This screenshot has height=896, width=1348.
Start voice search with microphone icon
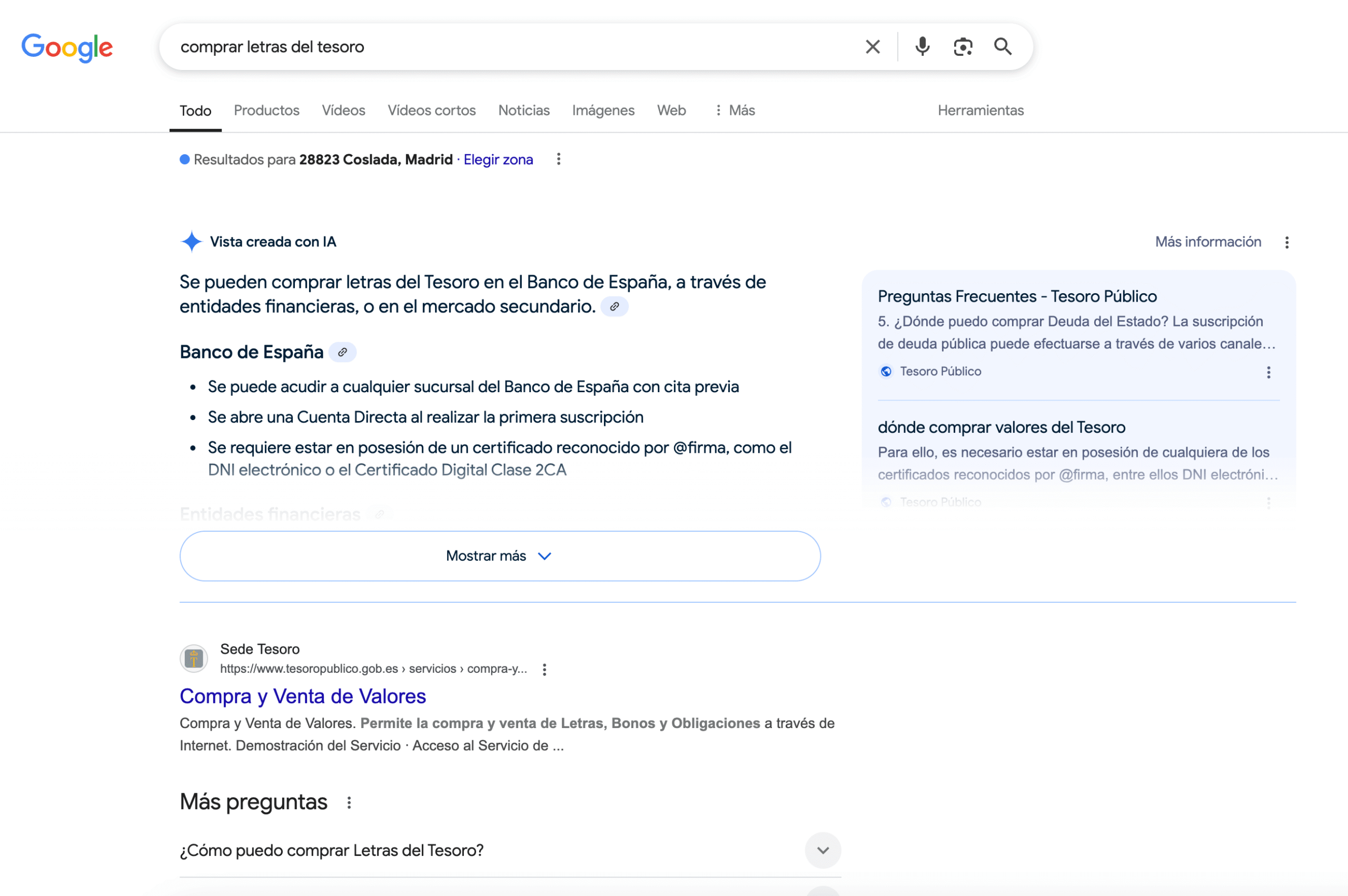[x=921, y=47]
